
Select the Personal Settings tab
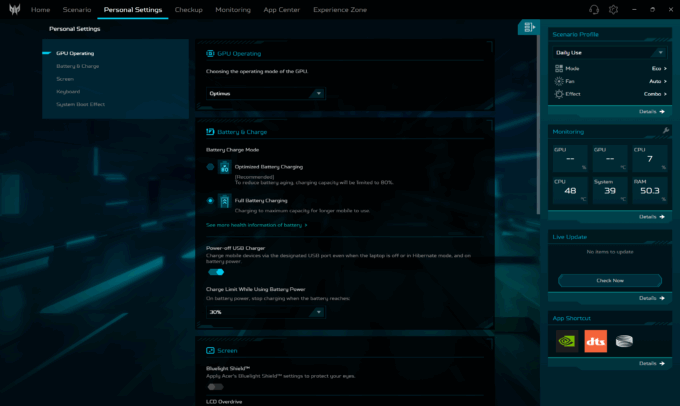133,10
